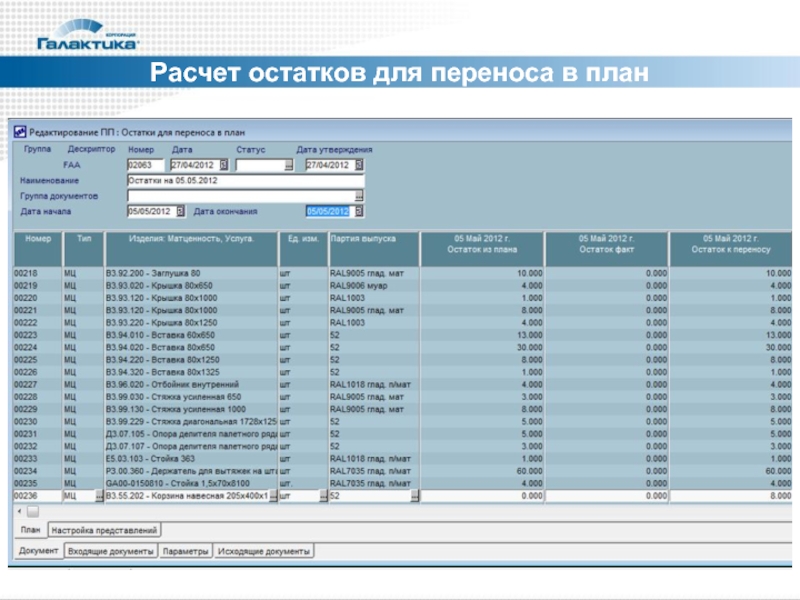Go to Исходящие документы tab
Image resolution: width=800 pixels, height=600 pixels.
coord(264,551)
